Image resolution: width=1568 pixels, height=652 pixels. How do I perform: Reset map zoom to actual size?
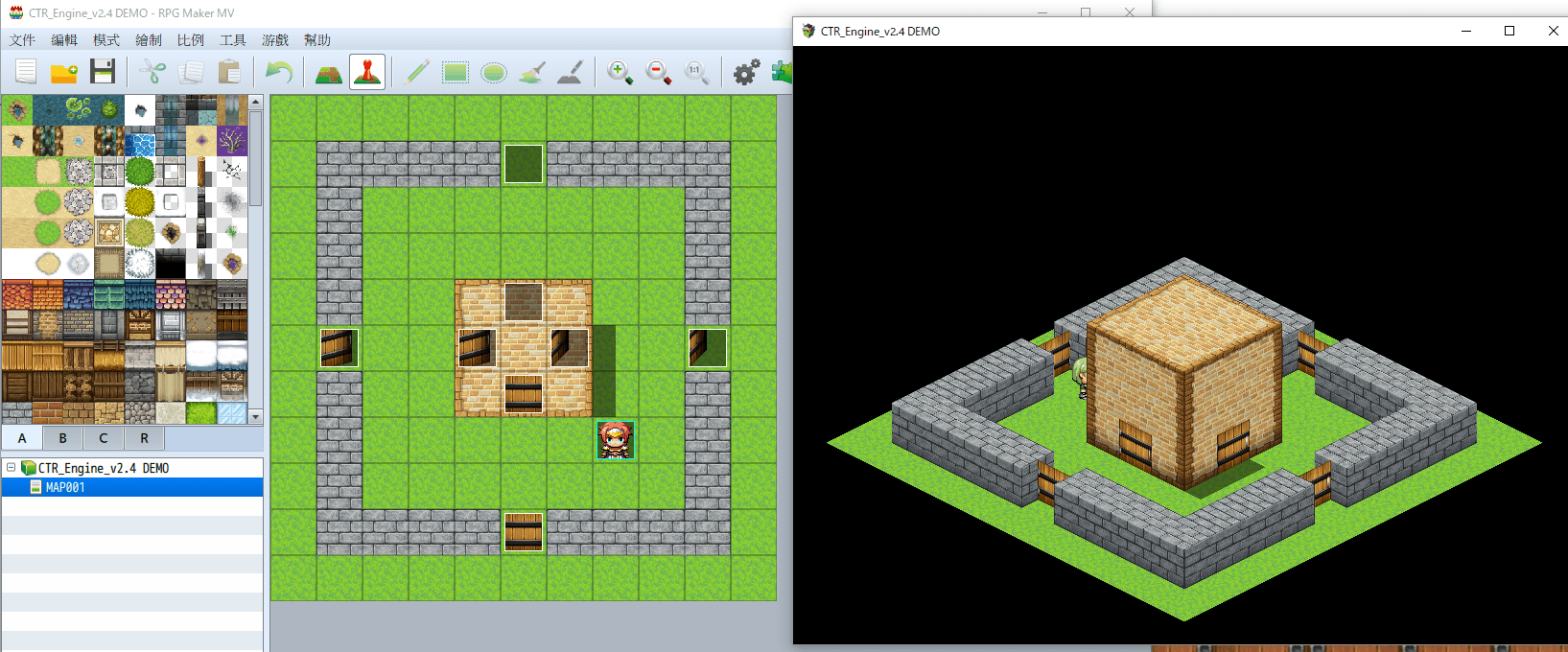[697, 72]
